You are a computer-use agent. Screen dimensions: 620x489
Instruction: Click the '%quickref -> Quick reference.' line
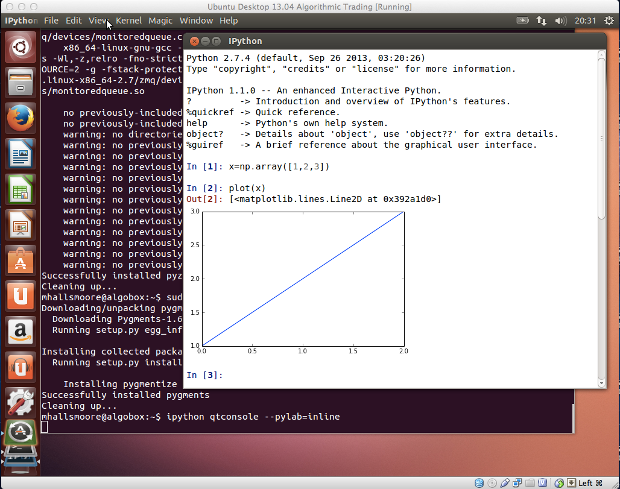coord(263,112)
